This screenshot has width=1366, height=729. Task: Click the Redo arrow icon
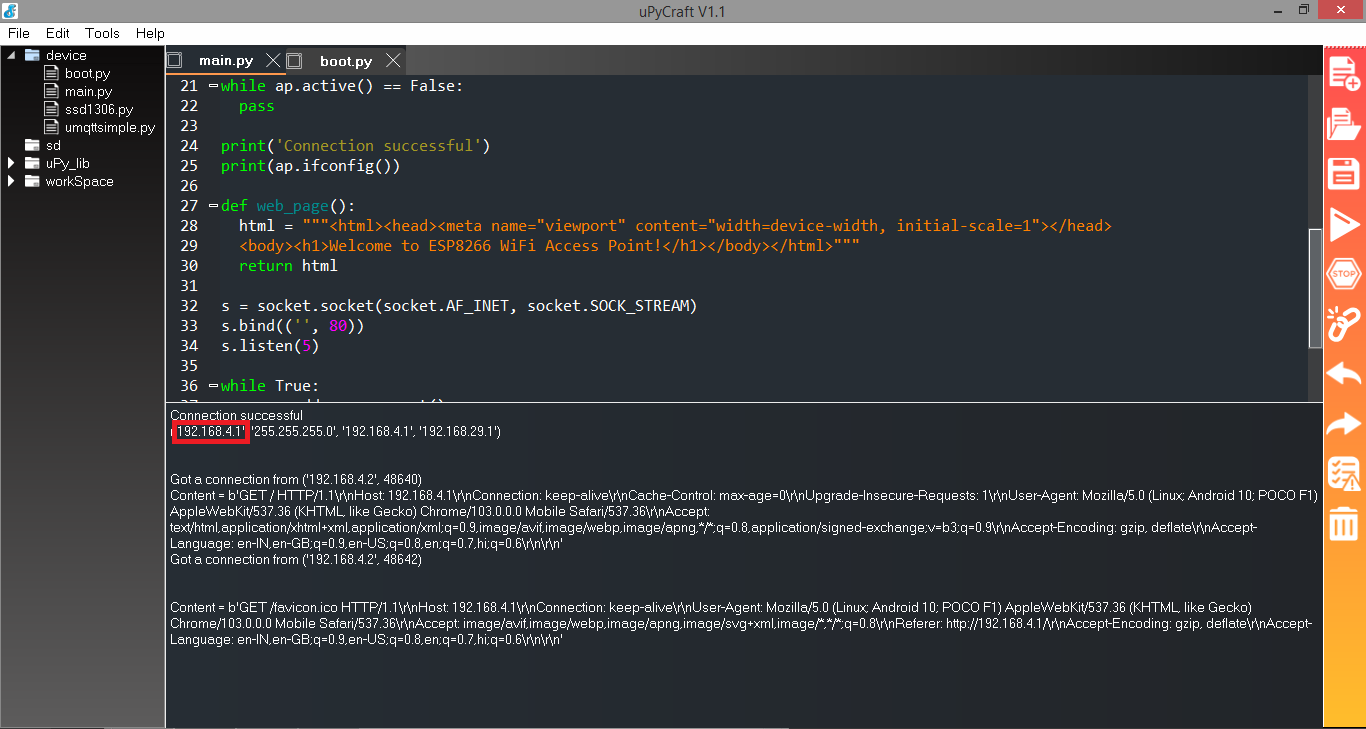pos(1343,424)
